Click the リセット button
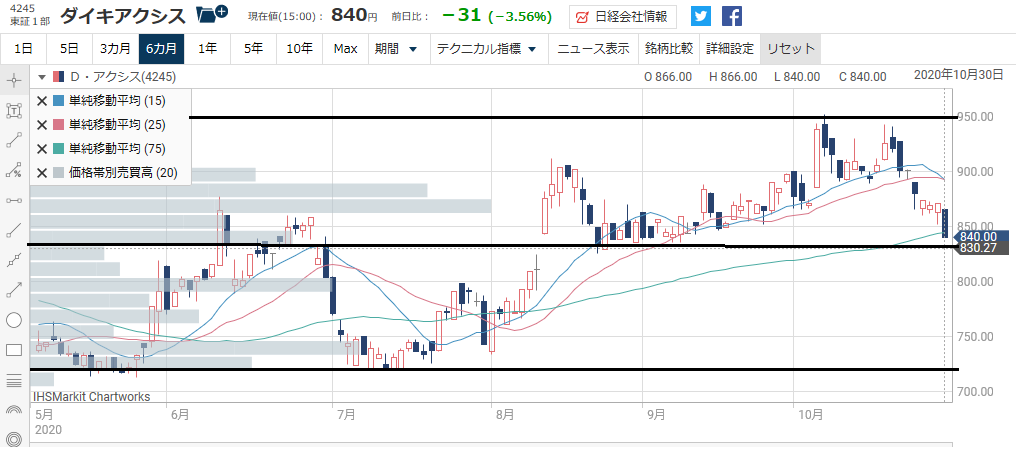Viewport: 1016px width, 462px height. 791,49
